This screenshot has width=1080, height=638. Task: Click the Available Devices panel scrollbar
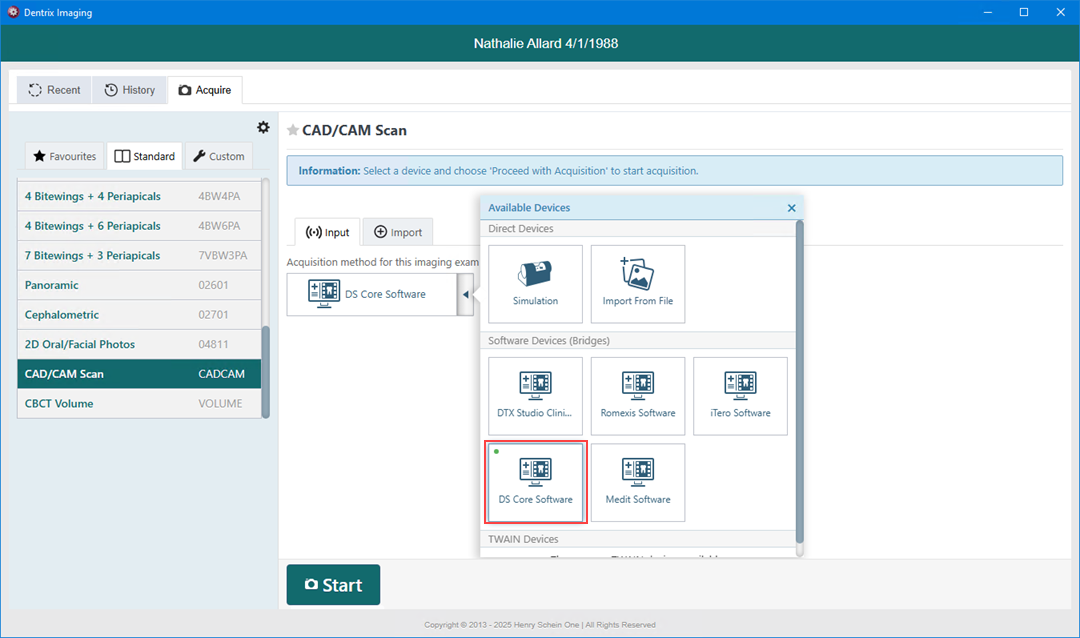click(x=798, y=380)
